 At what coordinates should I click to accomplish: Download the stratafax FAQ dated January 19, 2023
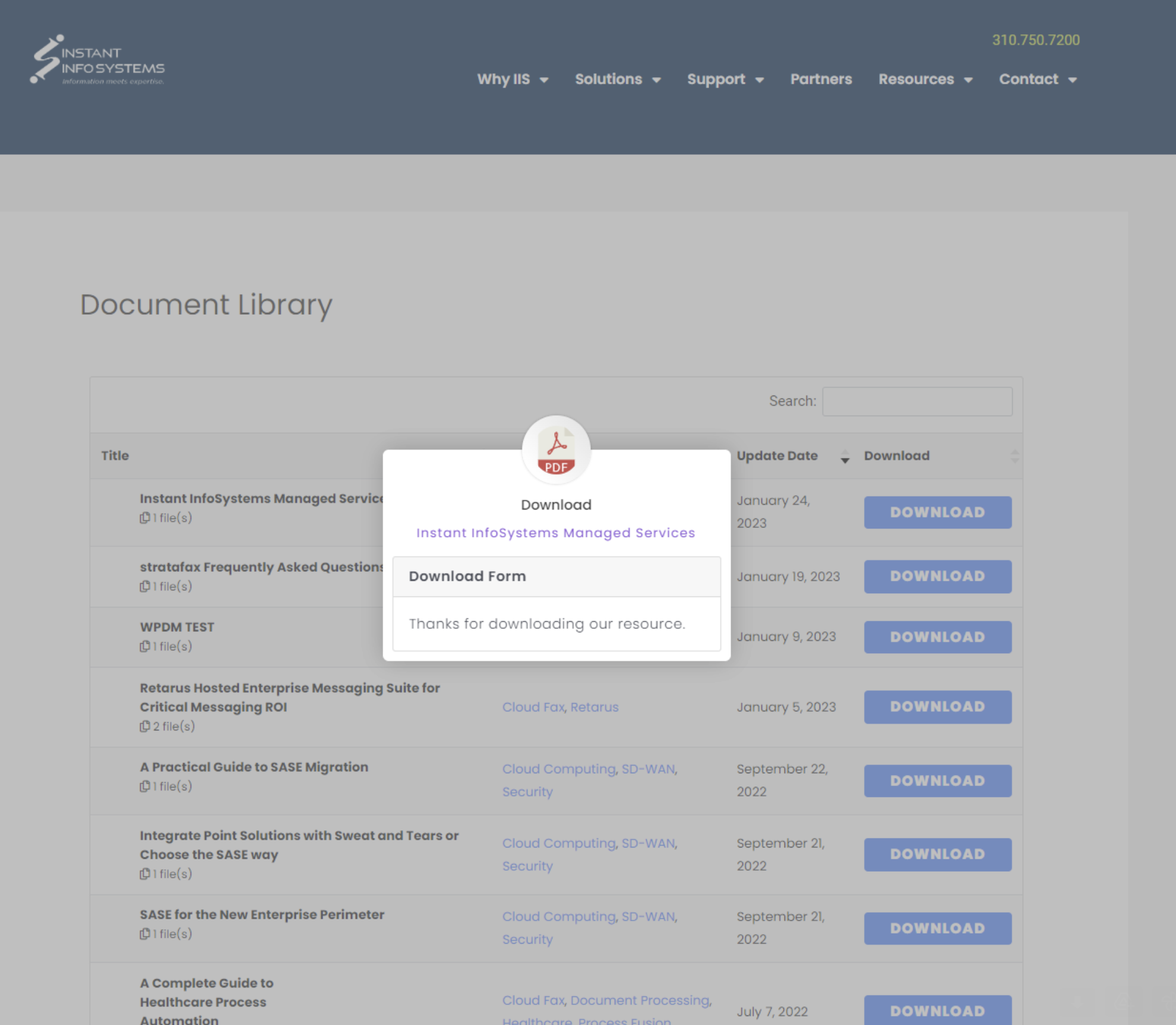(938, 577)
